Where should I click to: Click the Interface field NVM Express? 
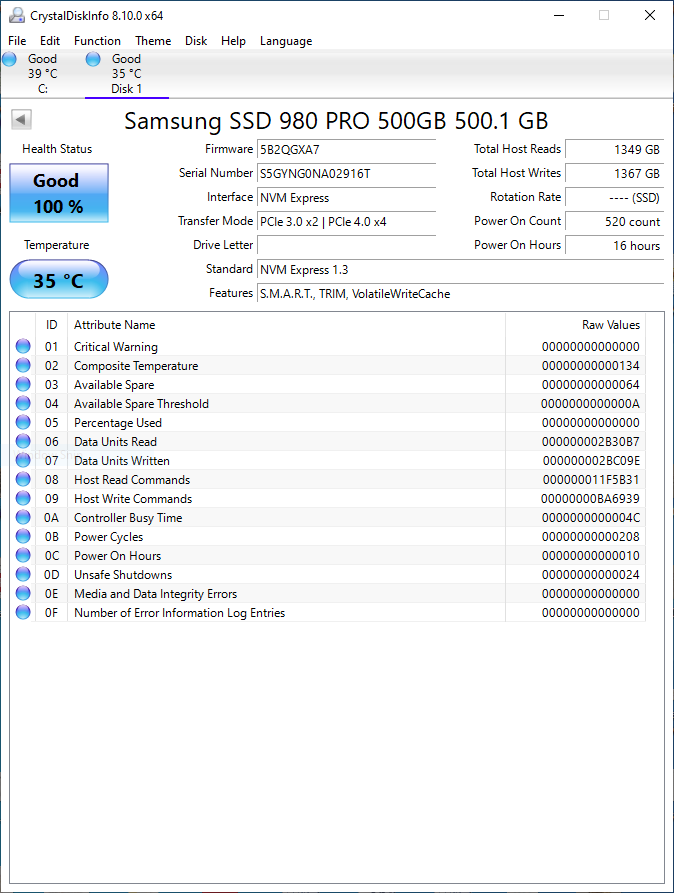[x=346, y=198]
